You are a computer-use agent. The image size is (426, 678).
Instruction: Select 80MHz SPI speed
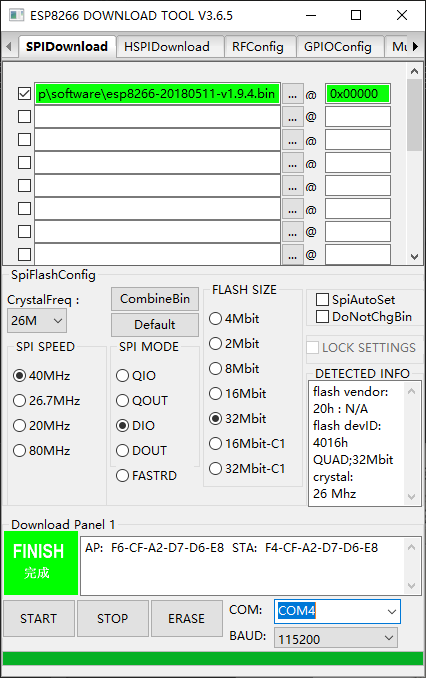point(42,451)
